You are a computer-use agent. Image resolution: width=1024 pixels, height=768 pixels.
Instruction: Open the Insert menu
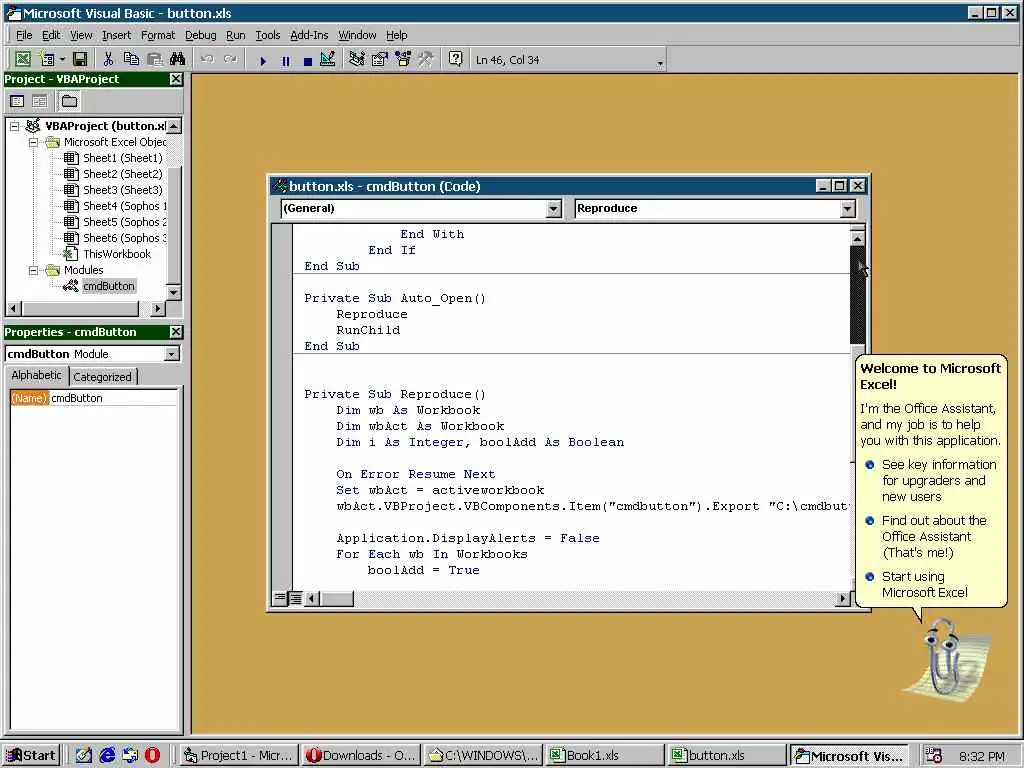coord(116,35)
